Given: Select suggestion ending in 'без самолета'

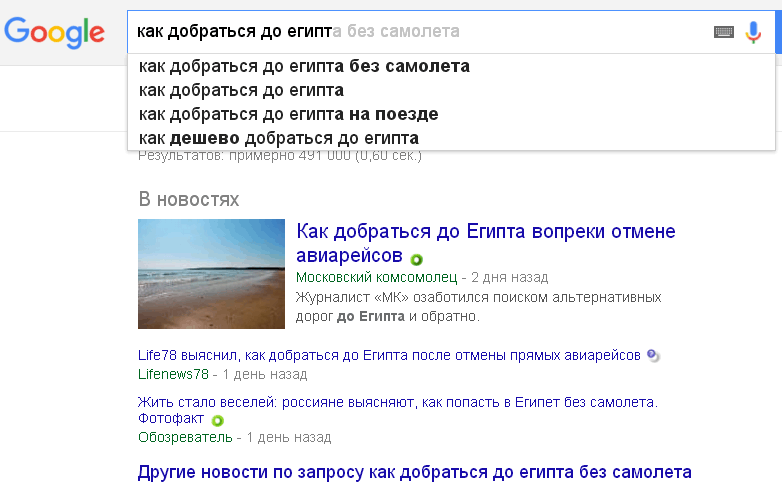Looking at the screenshot, I should click(304, 67).
